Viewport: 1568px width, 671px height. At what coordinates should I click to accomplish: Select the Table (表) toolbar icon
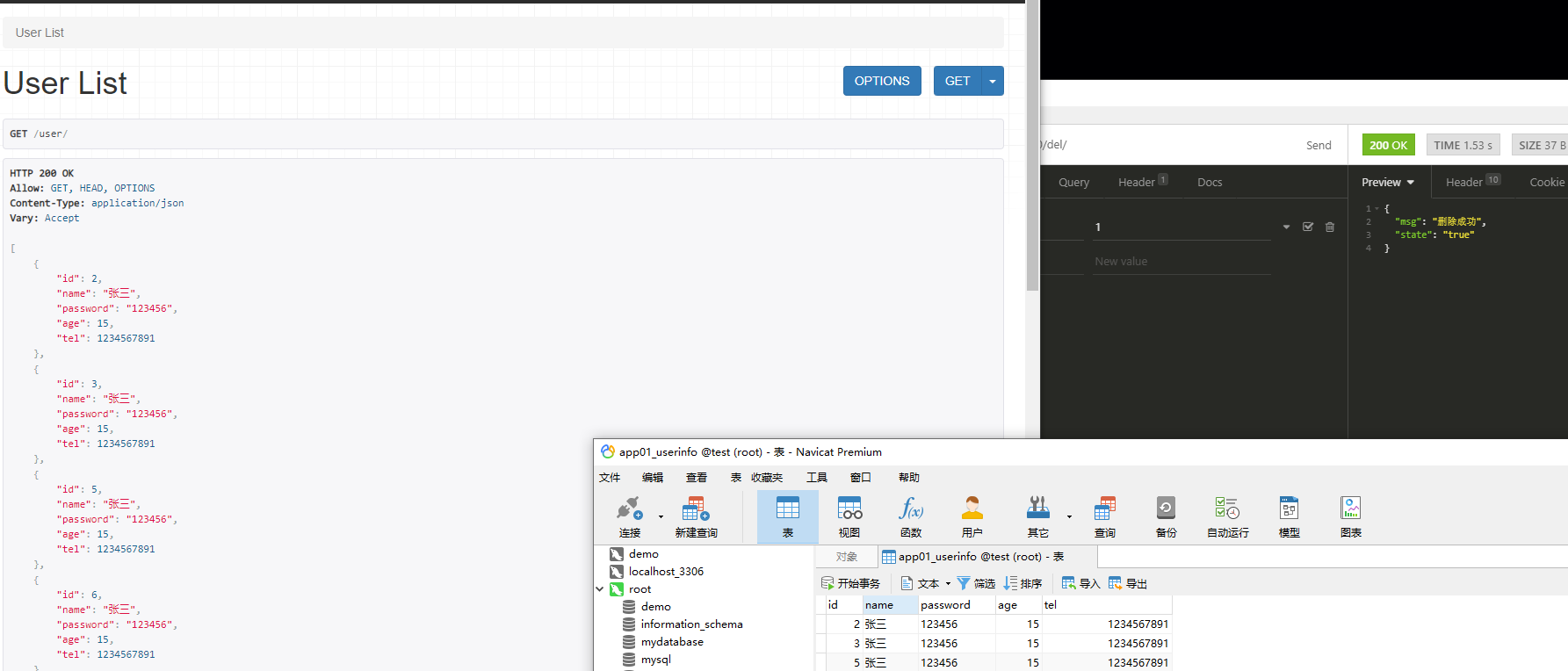(x=788, y=516)
